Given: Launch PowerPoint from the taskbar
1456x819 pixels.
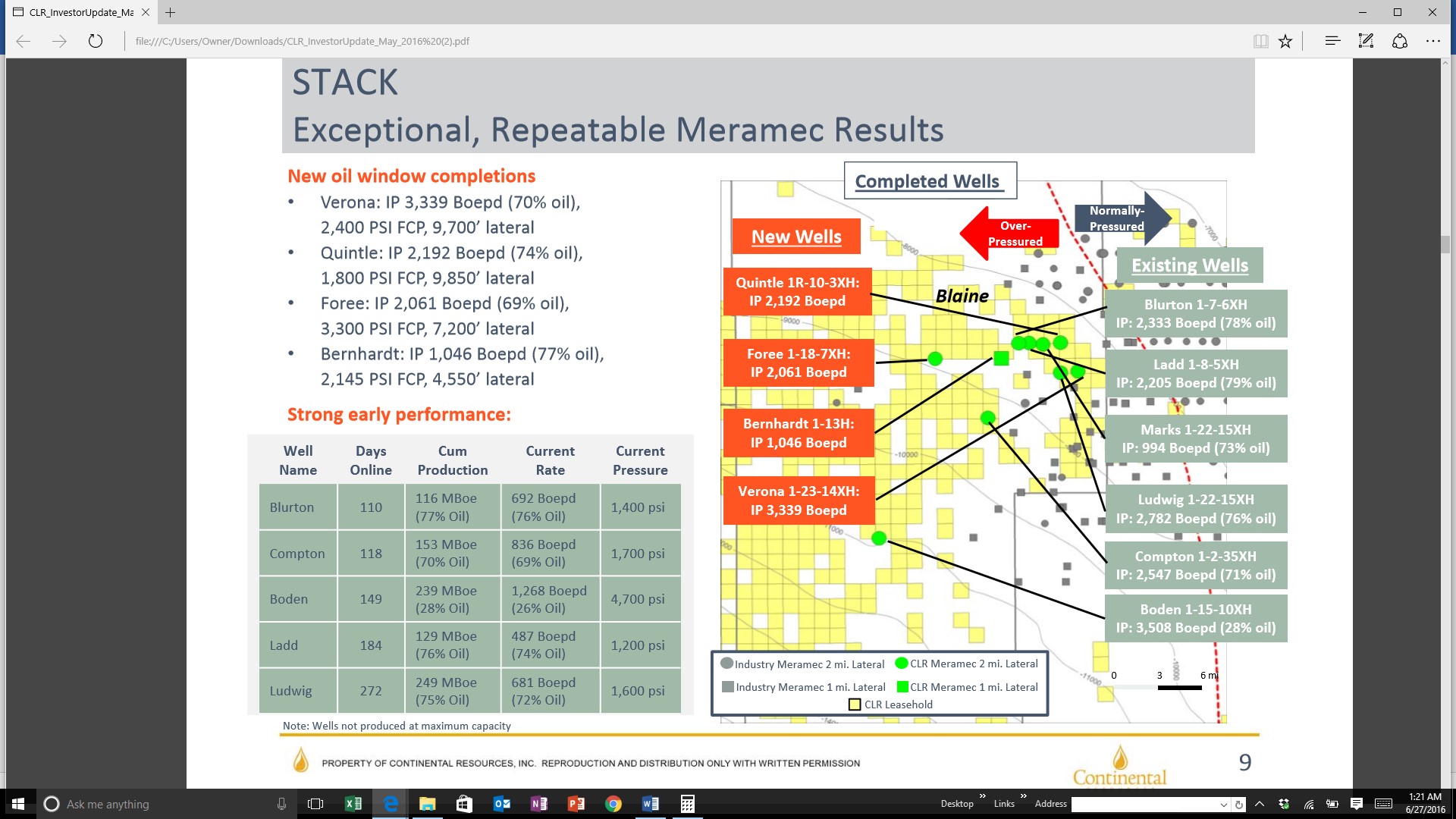Looking at the screenshot, I should click(576, 804).
